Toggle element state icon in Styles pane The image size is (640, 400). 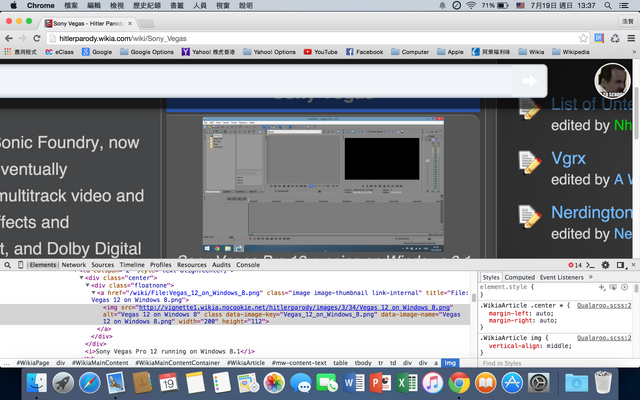click(x=613, y=287)
